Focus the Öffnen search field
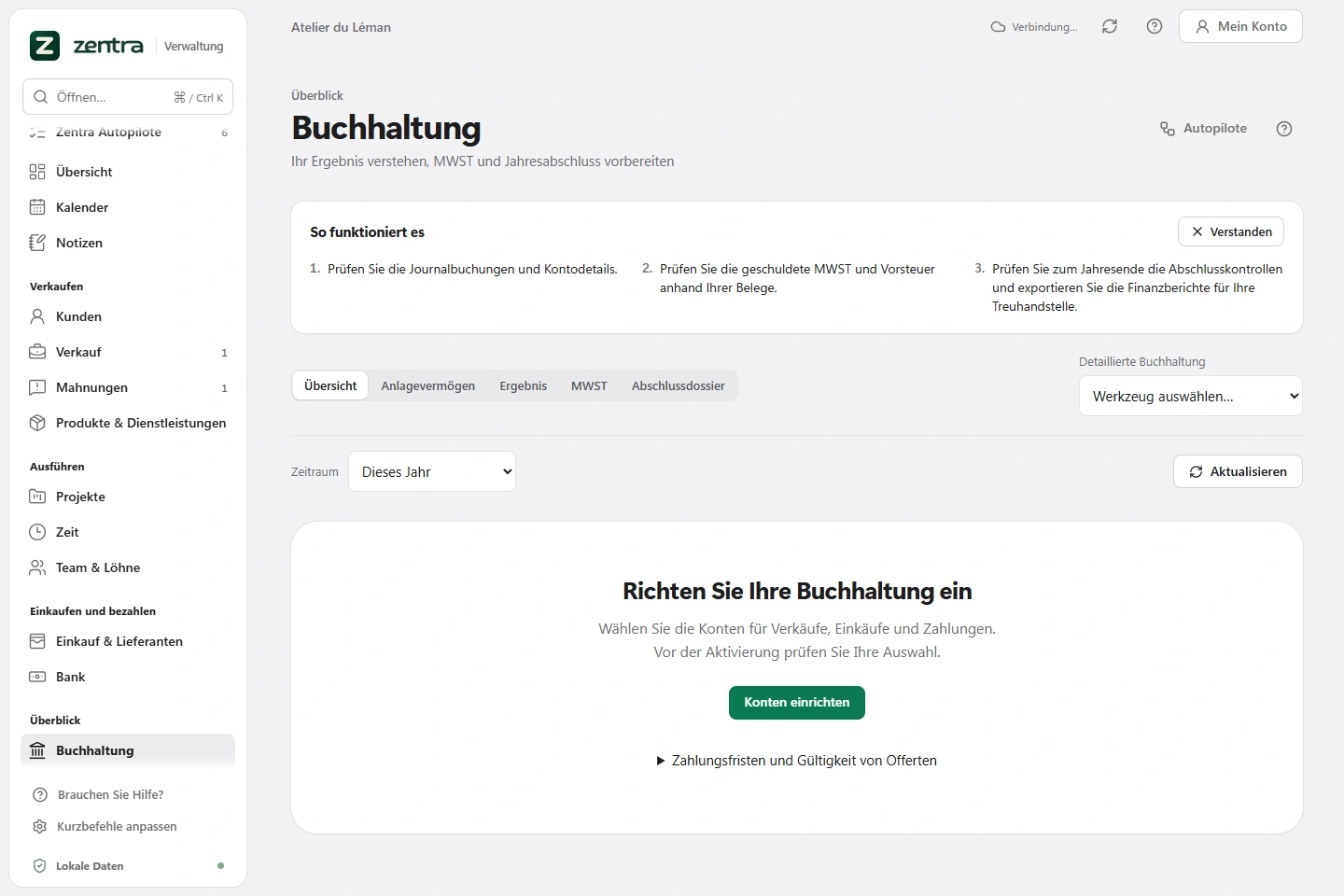This screenshot has height=896, width=1344. [x=128, y=97]
